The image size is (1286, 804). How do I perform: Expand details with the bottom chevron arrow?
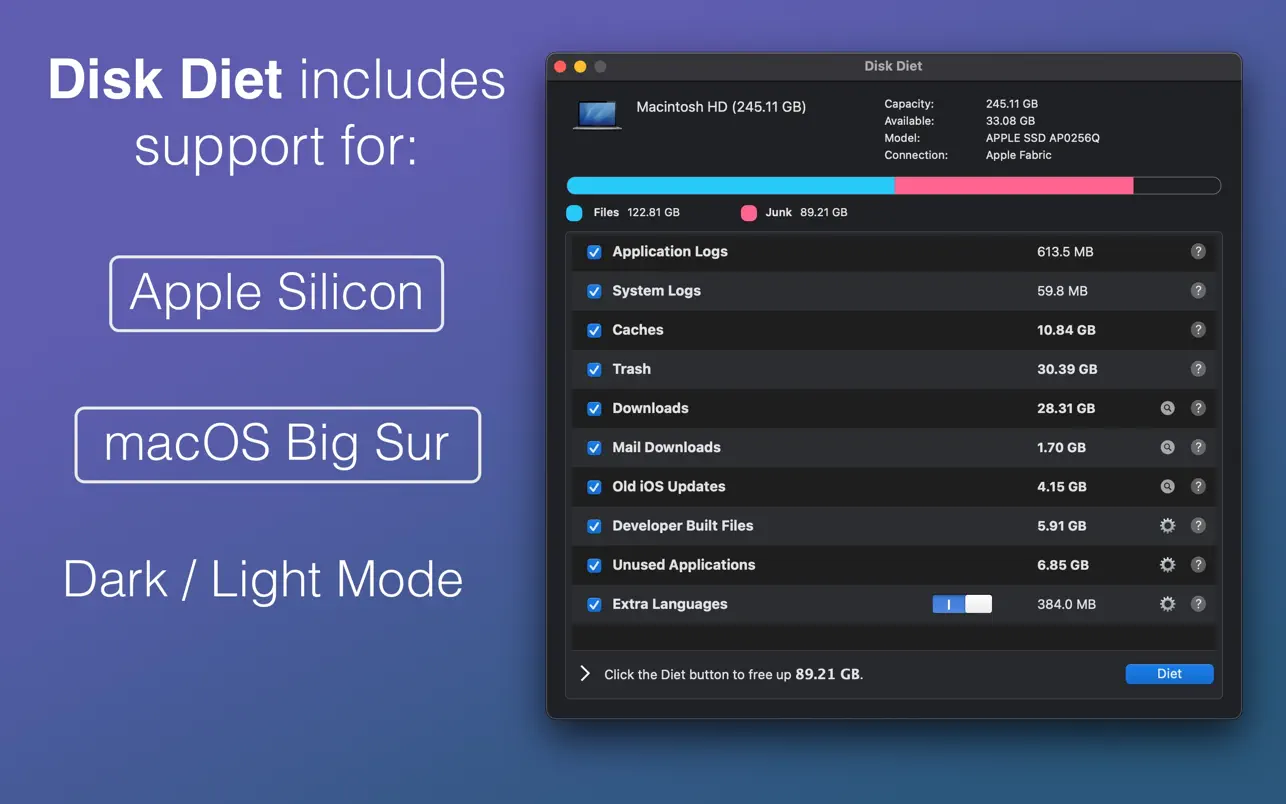click(585, 674)
